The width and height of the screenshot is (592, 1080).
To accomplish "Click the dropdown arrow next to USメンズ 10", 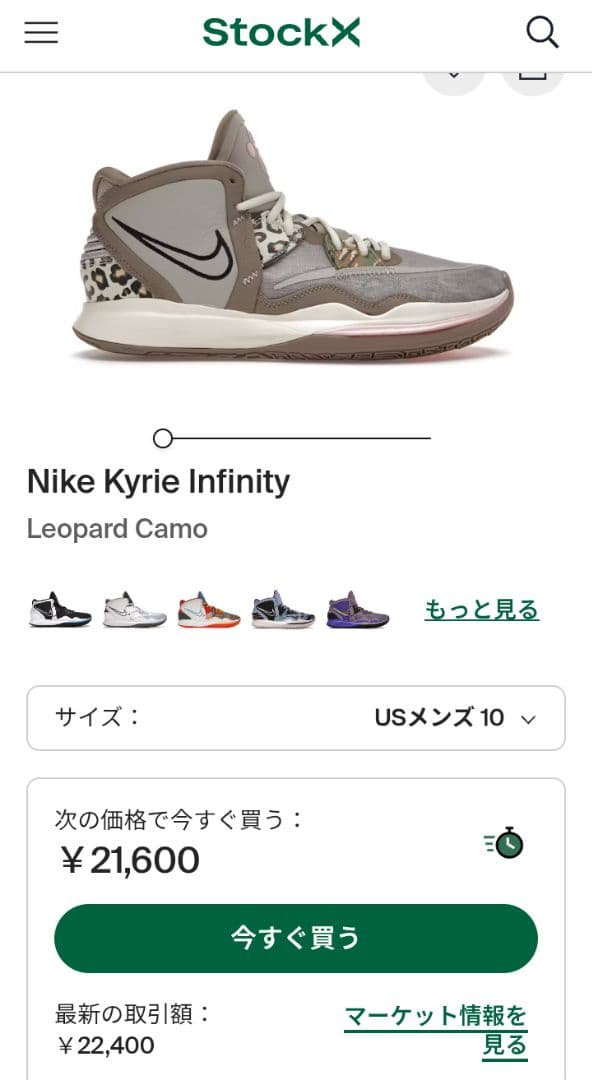I will click(x=526, y=718).
